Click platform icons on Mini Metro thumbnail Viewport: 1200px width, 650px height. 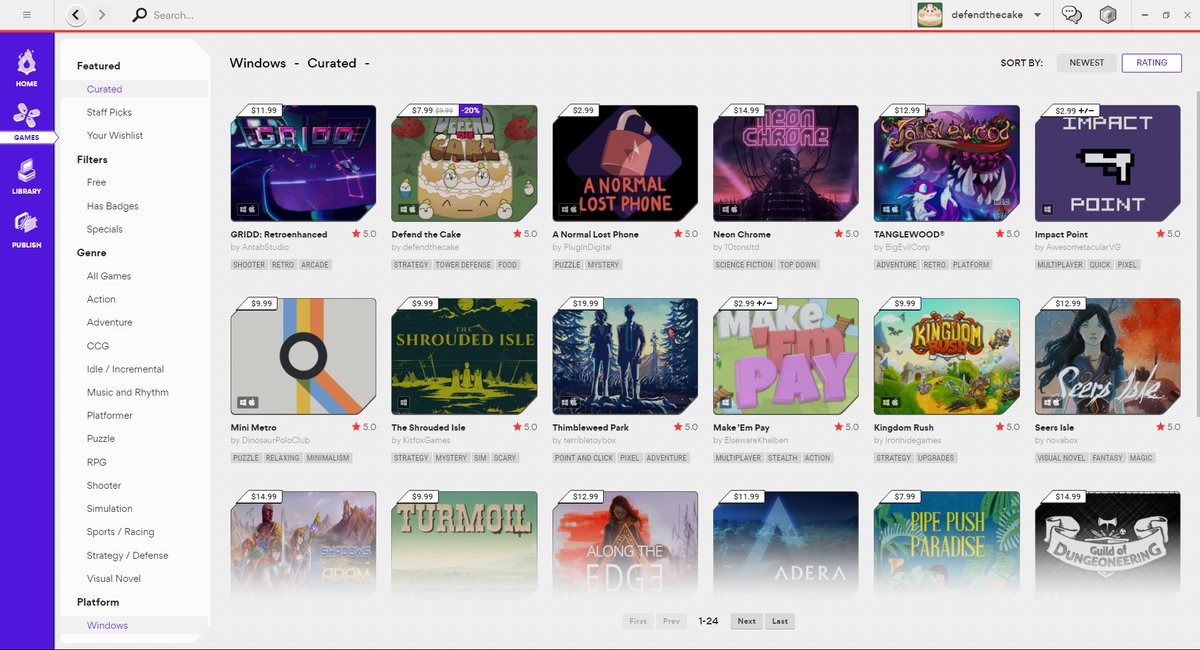[x=247, y=402]
